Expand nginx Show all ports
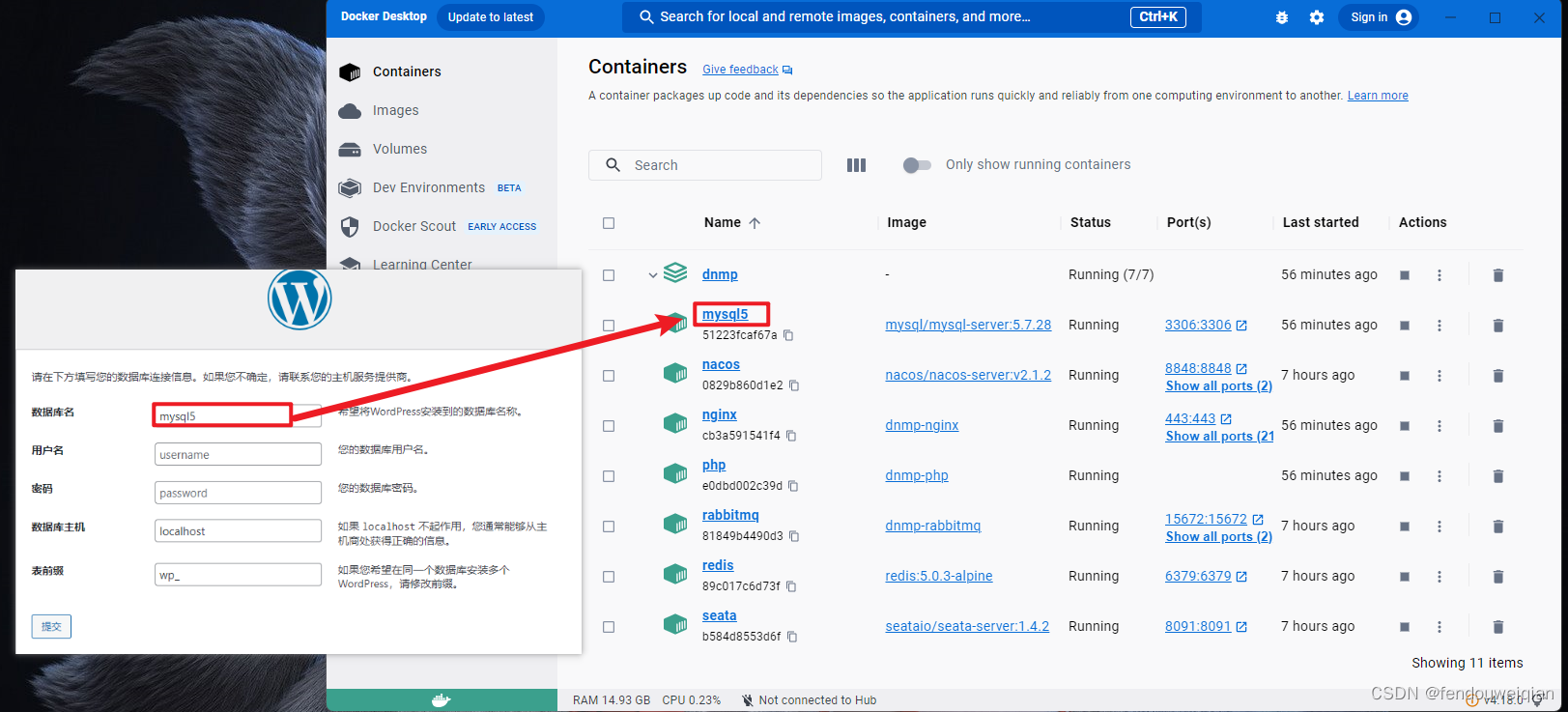1568x712 pixels. 1219,436
